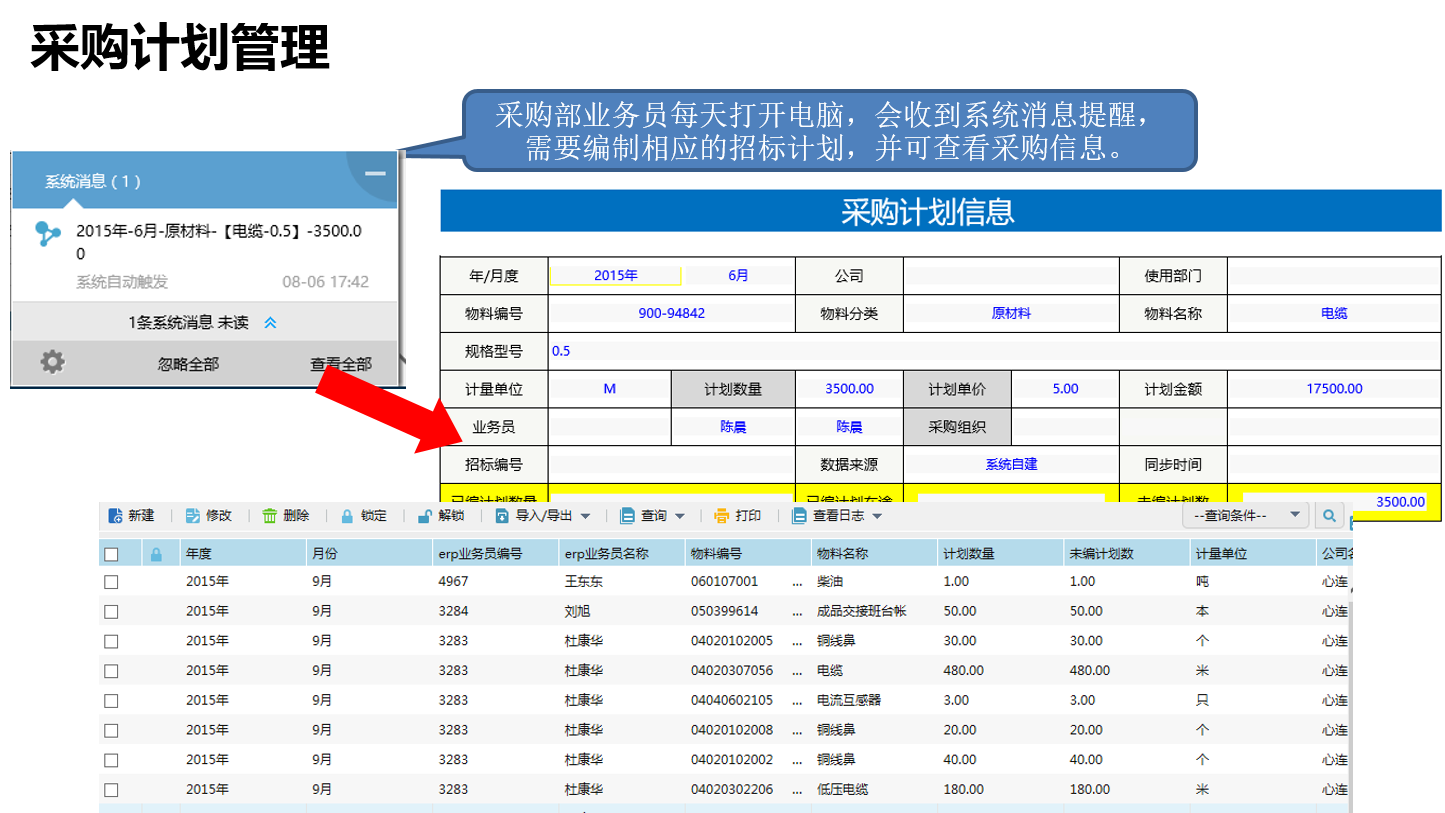
Task: Open the 查看日志 dropdown menu
Action: 877,517
